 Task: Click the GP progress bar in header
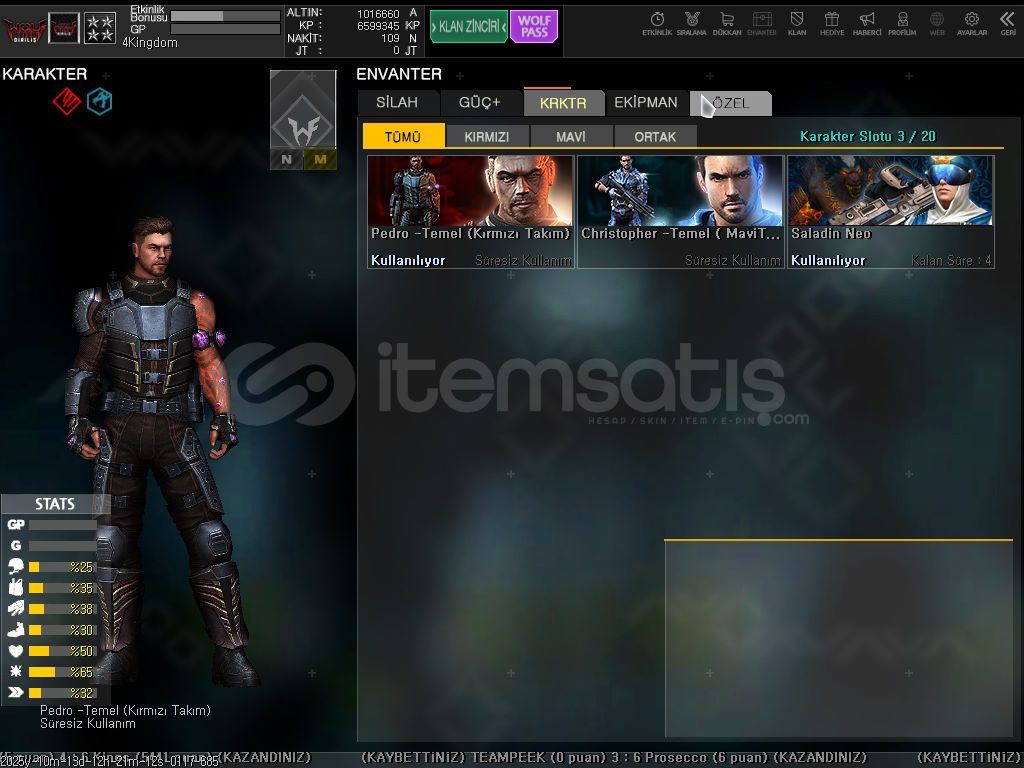tap(225, 29)
